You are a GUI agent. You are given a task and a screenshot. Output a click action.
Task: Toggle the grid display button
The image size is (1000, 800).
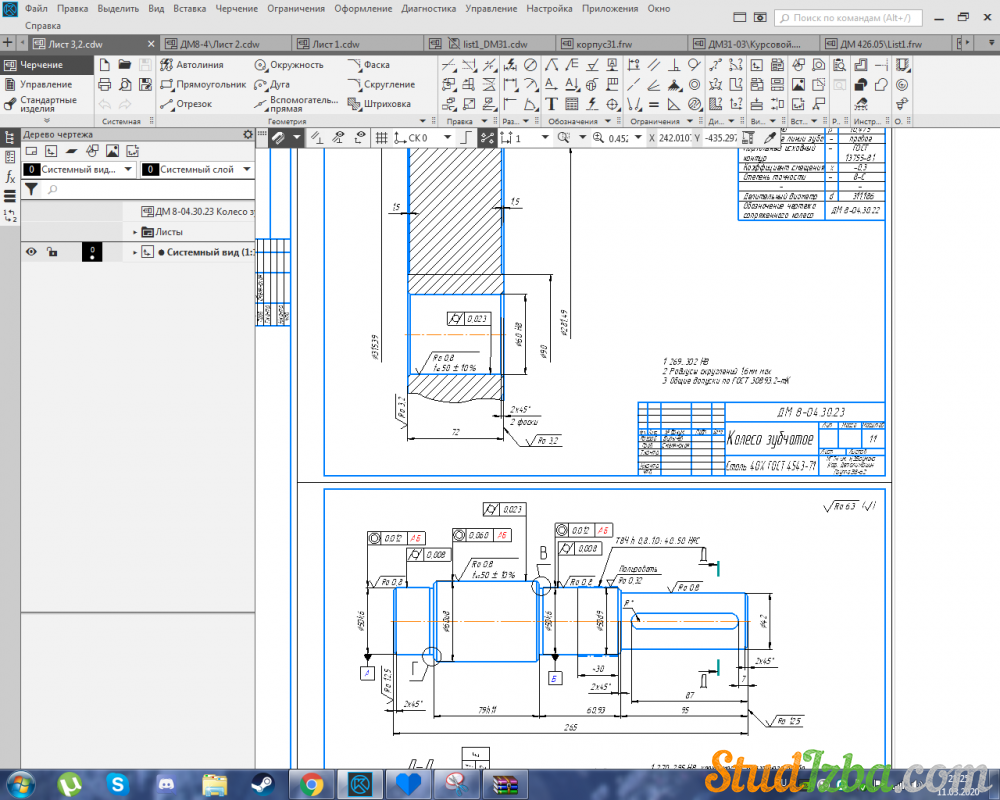pos(380,137)
